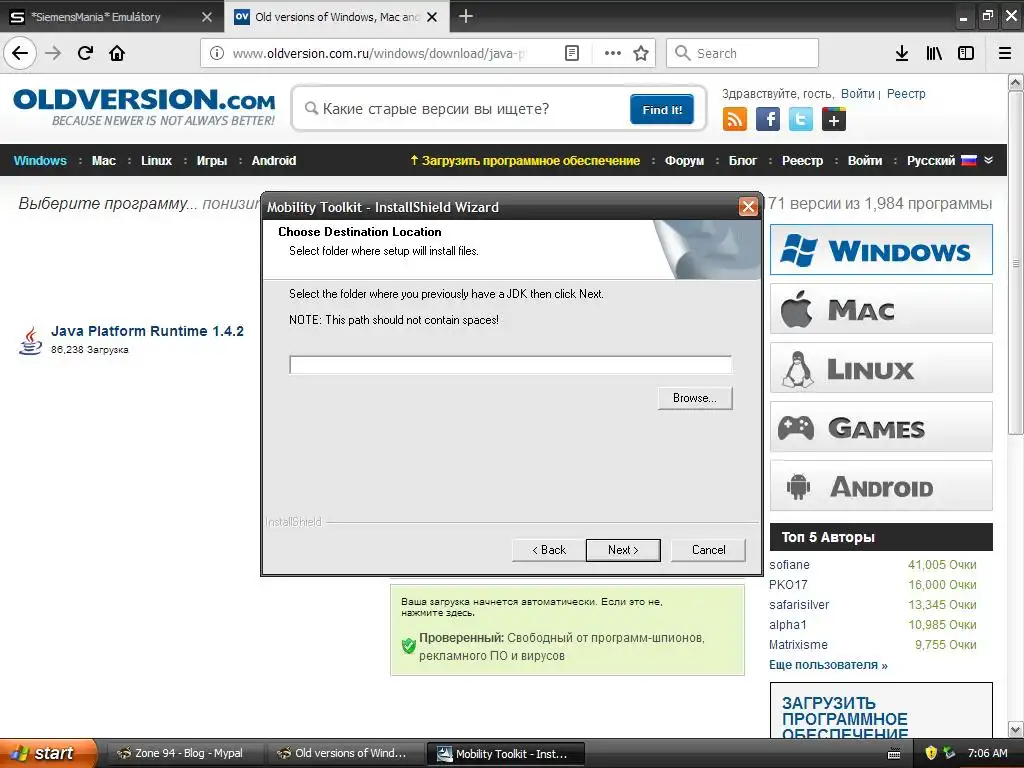The image size is (1024, 768).
Task: Click the Реестр link near greeting
Action: point(906,93)
